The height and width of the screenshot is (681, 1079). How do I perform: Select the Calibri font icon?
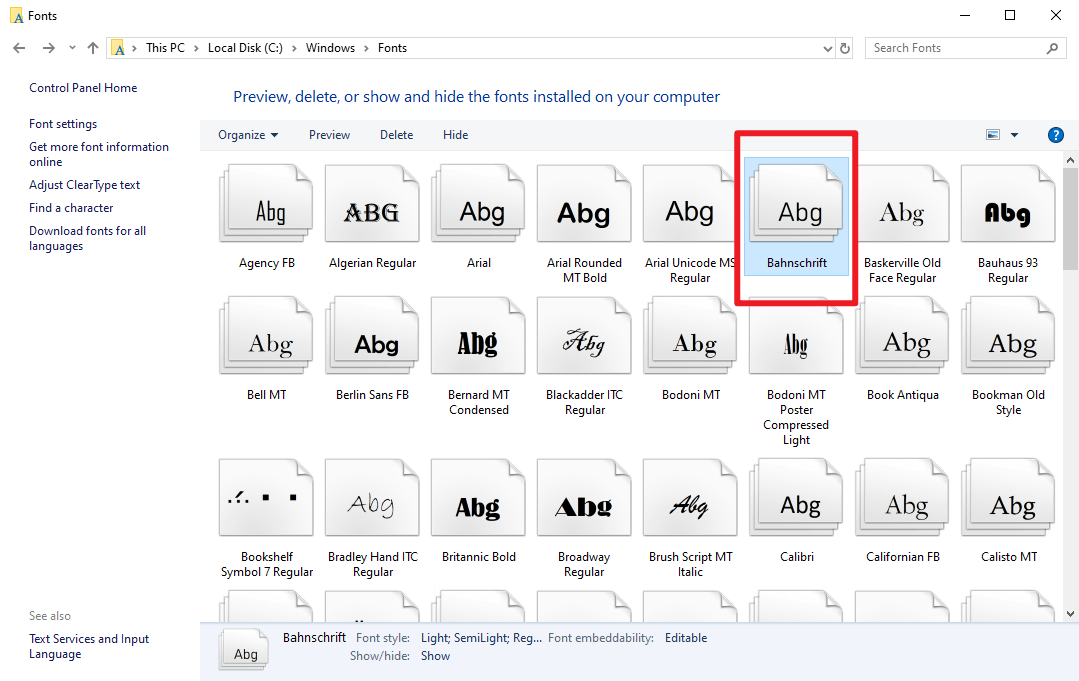(x=796, y=498)
